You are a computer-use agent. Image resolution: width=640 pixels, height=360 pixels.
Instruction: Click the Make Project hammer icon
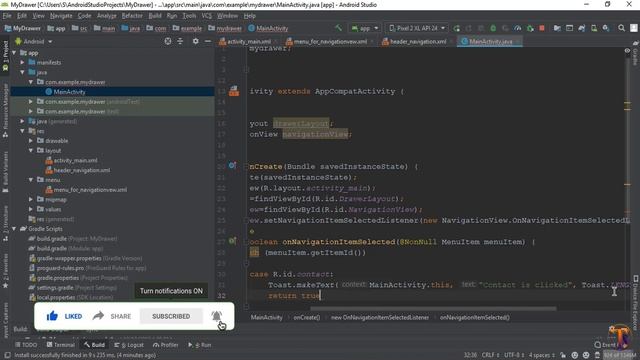pyautogui.click(x=338, y=28)
